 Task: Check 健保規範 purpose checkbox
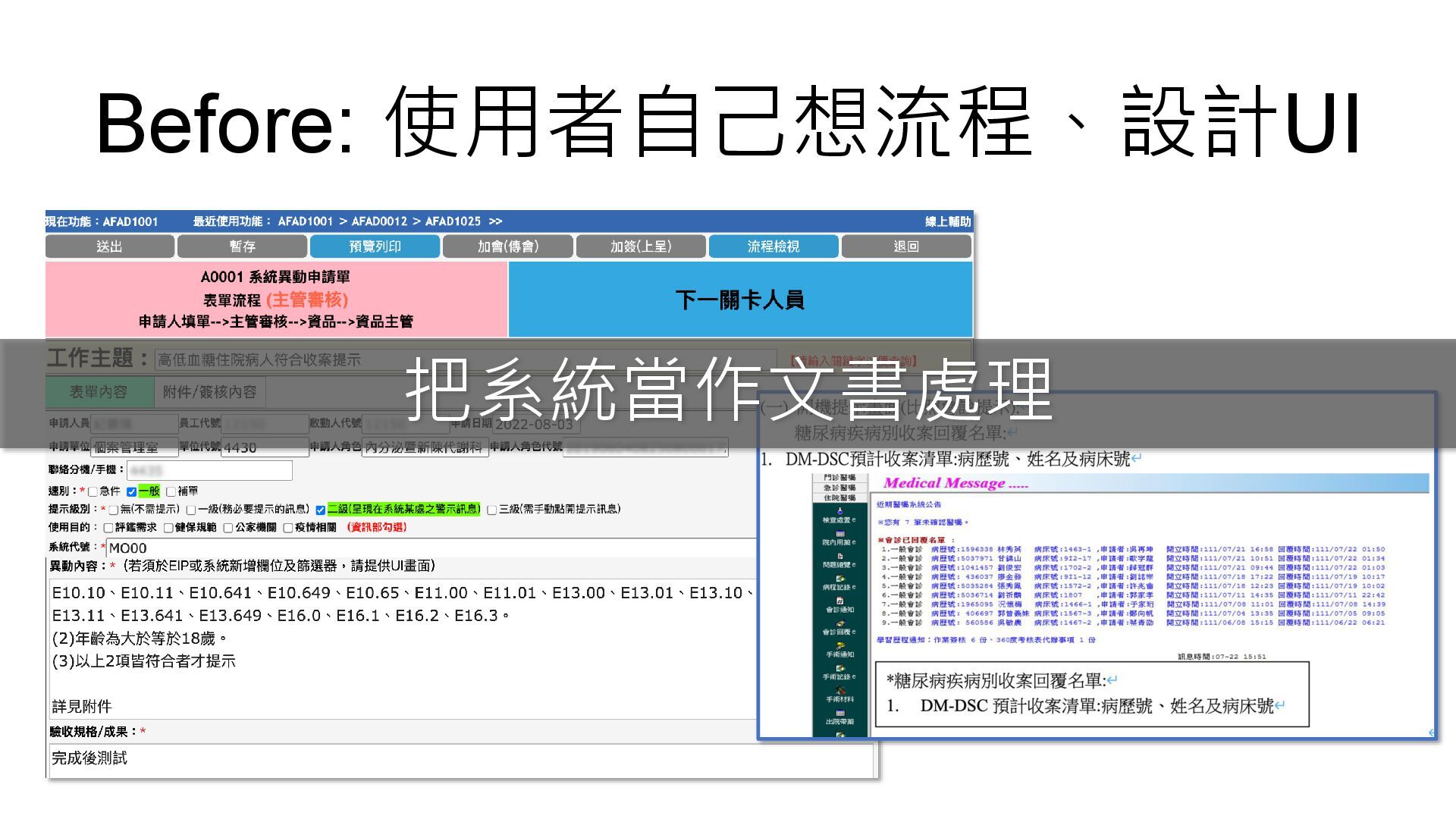pyautogui.click(x=168, y=528)
